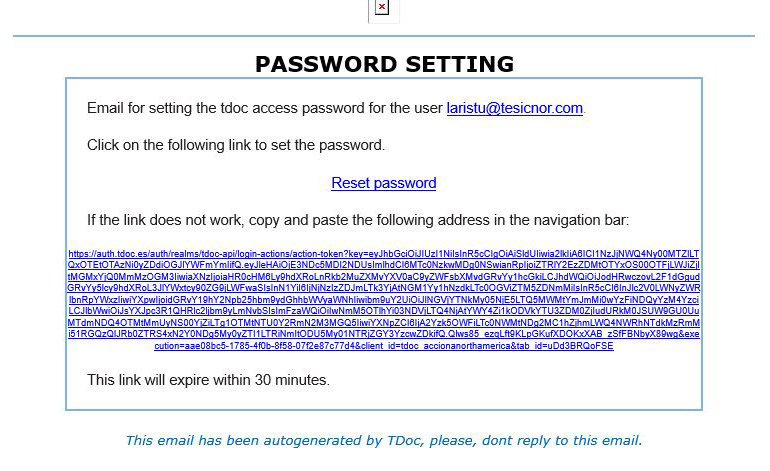Follow the Reset password link
Screen dimensions: 770x471
(384, 183)
